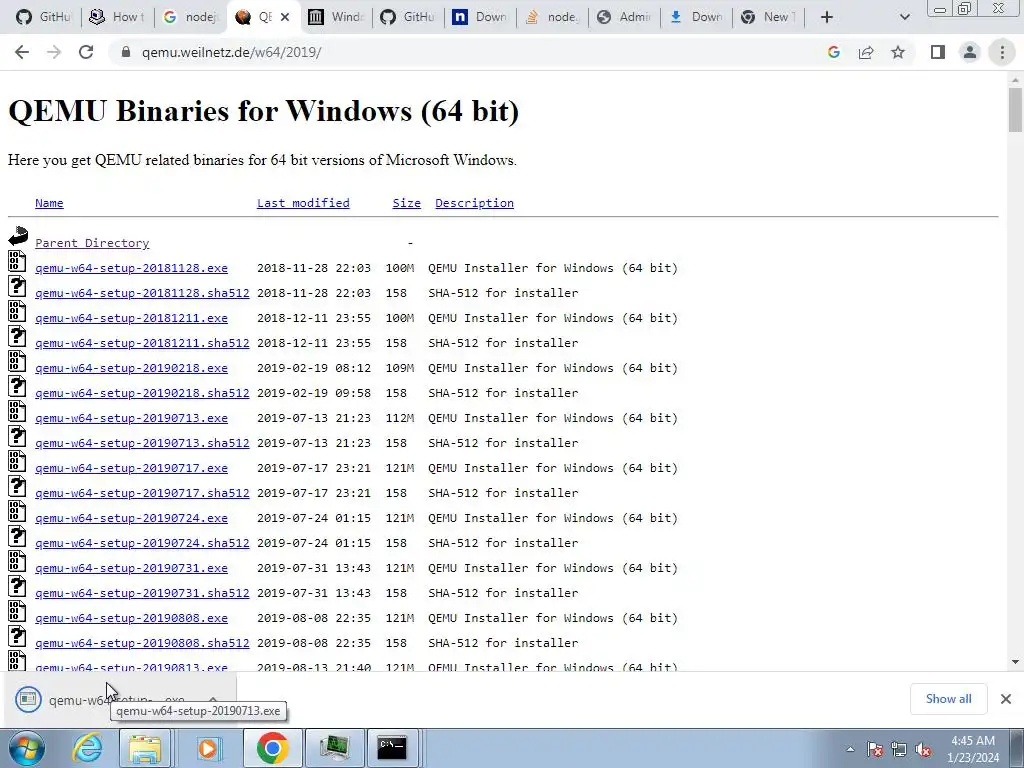Click unknown-file icon beside 20190808.sha512
This screenshot has height=768, width=1024.
tap(17, 636)
